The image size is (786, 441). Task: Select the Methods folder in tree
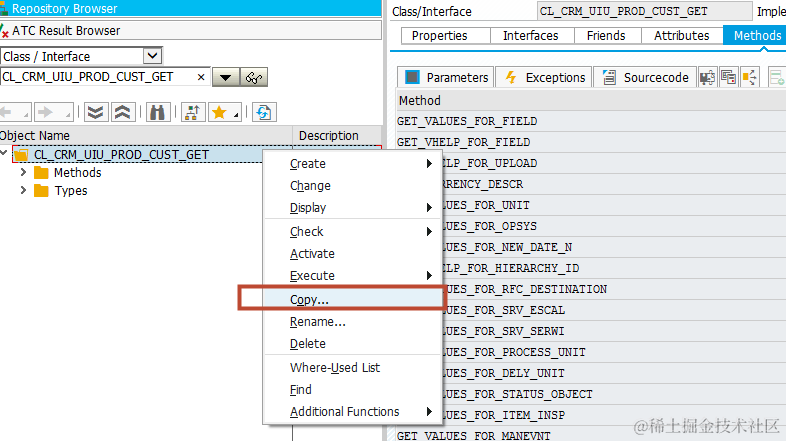(x=78, y=173)
